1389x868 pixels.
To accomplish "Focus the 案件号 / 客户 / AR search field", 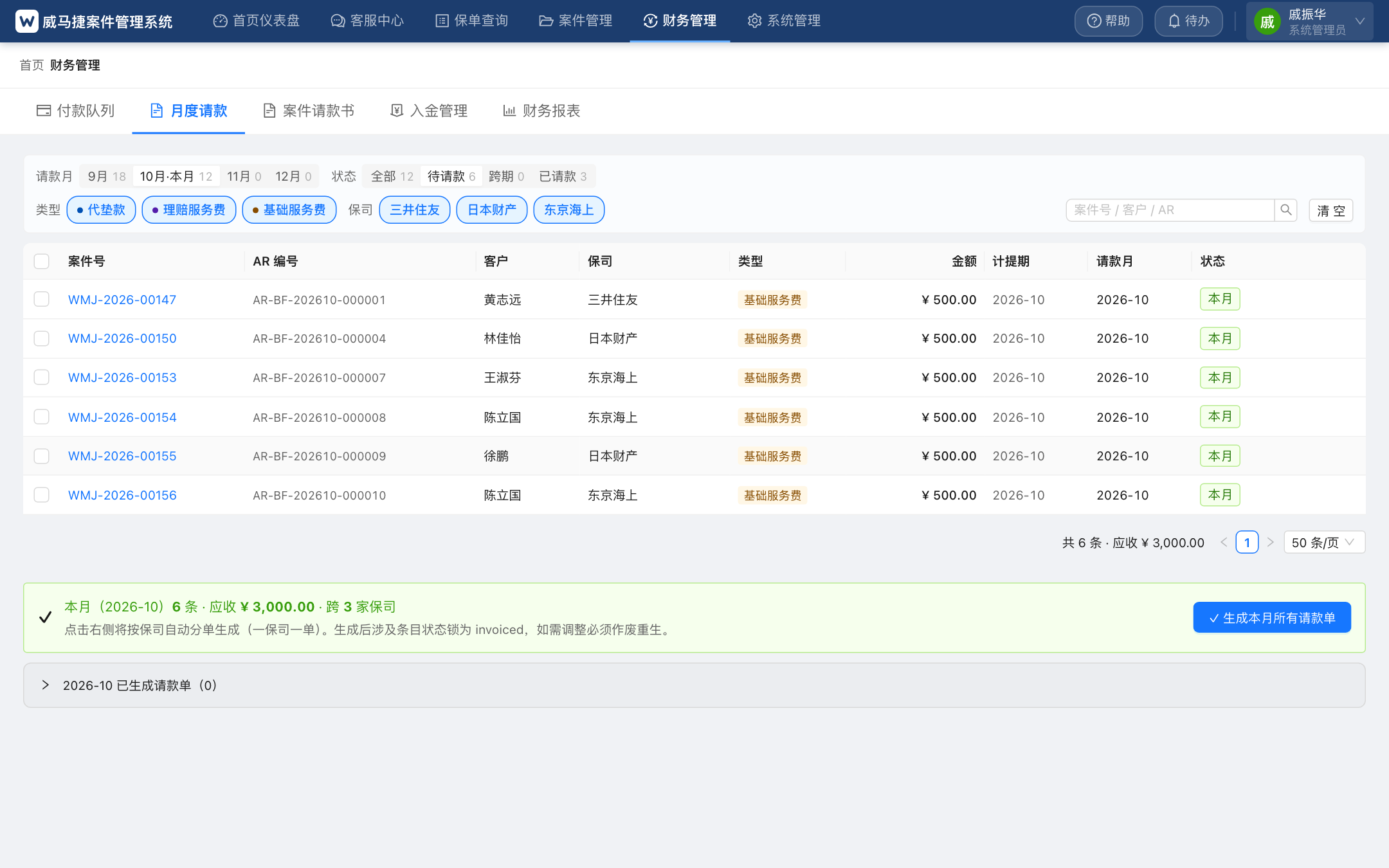I will [x=1170, y=210].
